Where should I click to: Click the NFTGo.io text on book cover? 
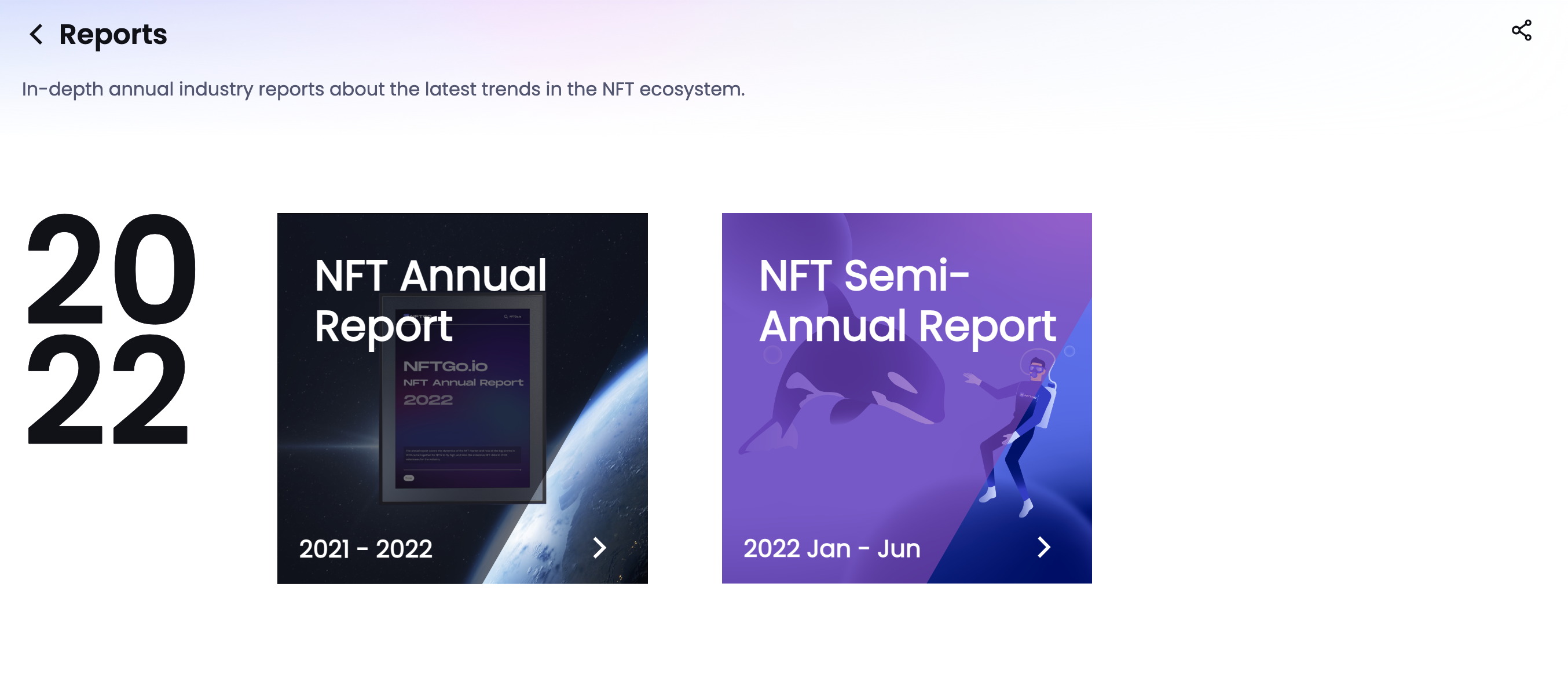click(445, 366)
